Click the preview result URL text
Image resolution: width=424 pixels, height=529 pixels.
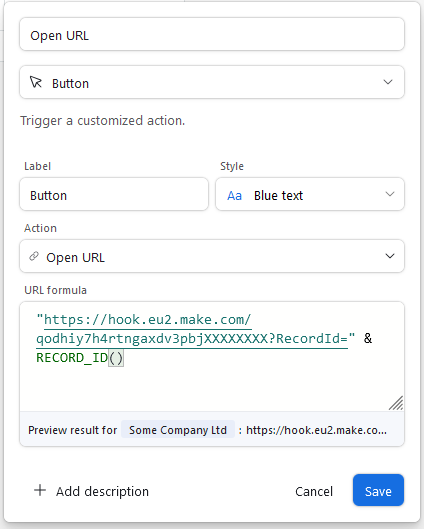pos(316,430)
